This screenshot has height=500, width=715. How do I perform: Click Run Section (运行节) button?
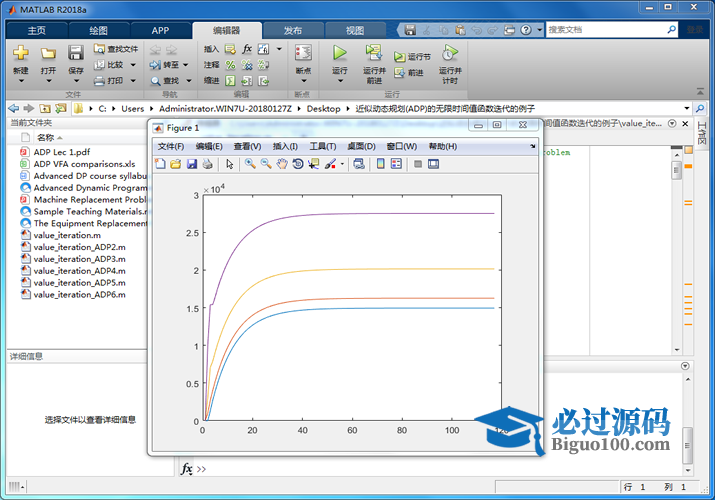coord(412,57)
